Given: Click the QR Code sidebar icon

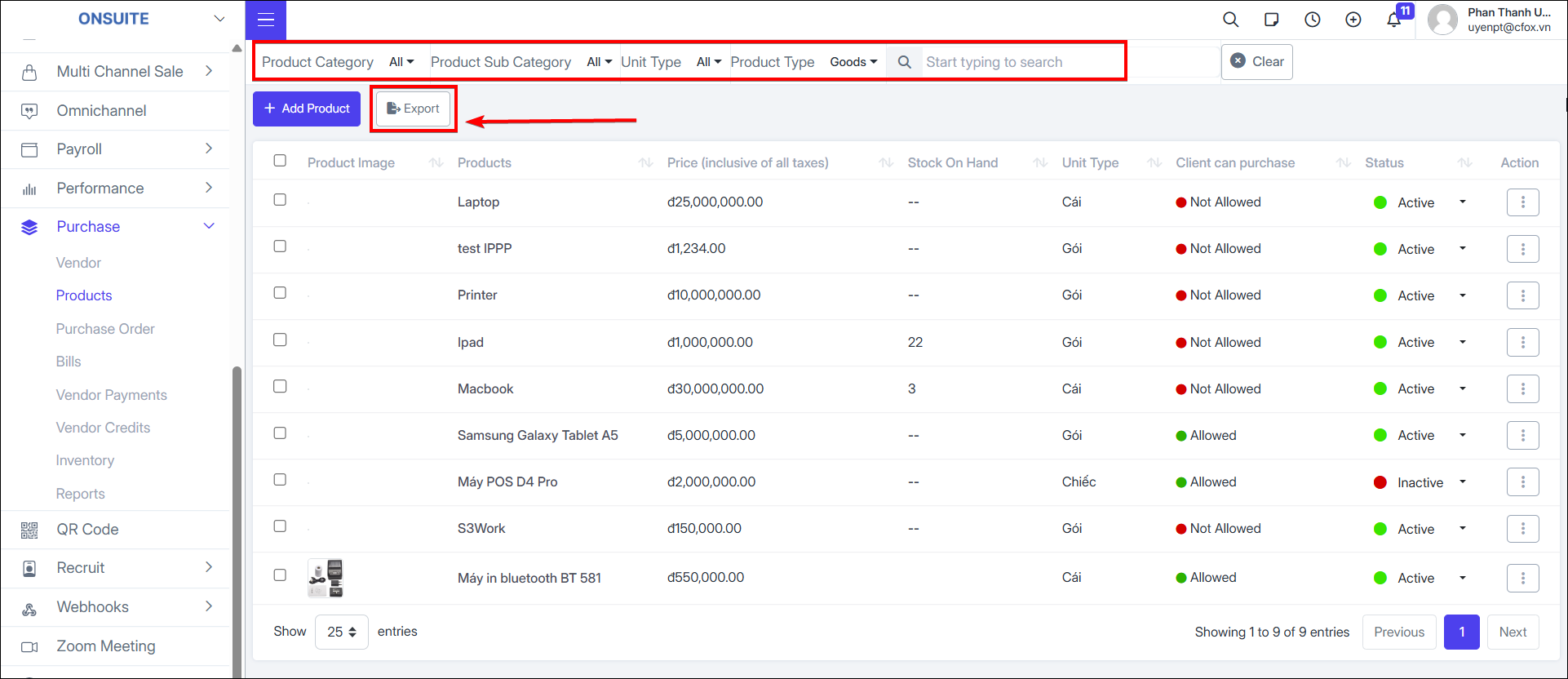Looking at the screenshot, I should (x=29, y=530).
